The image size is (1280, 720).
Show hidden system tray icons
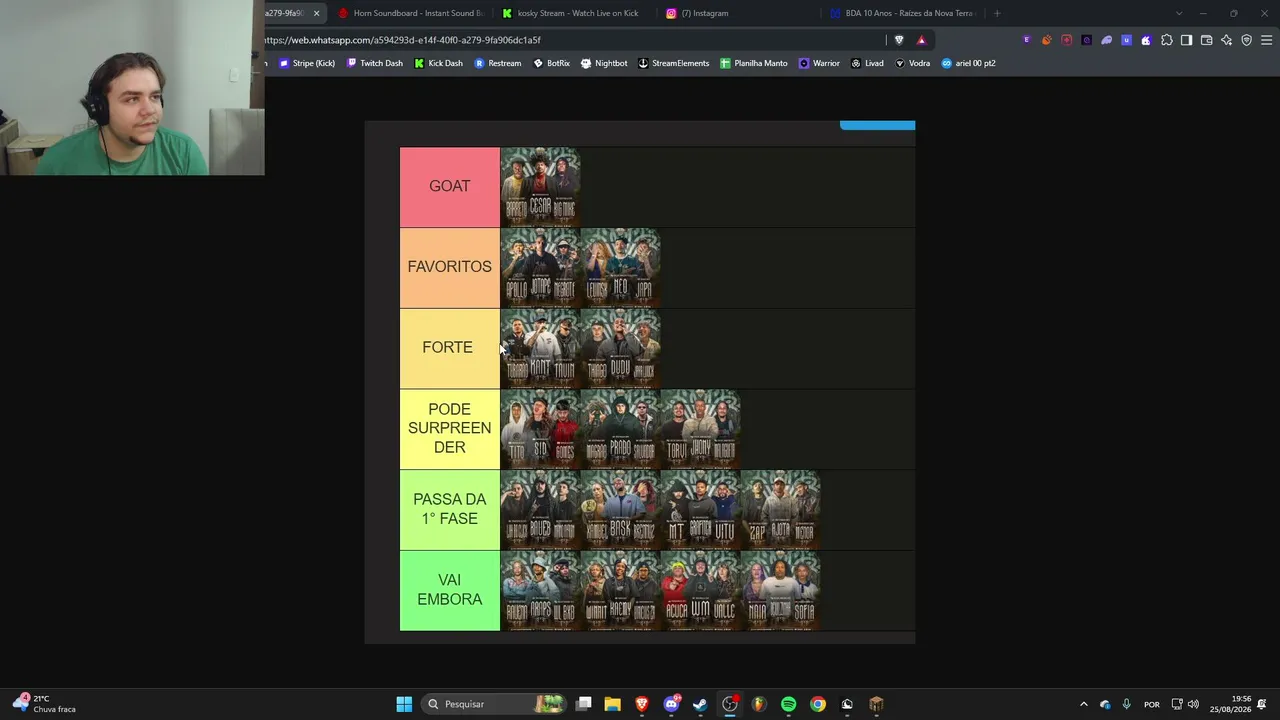point(1083,704)
